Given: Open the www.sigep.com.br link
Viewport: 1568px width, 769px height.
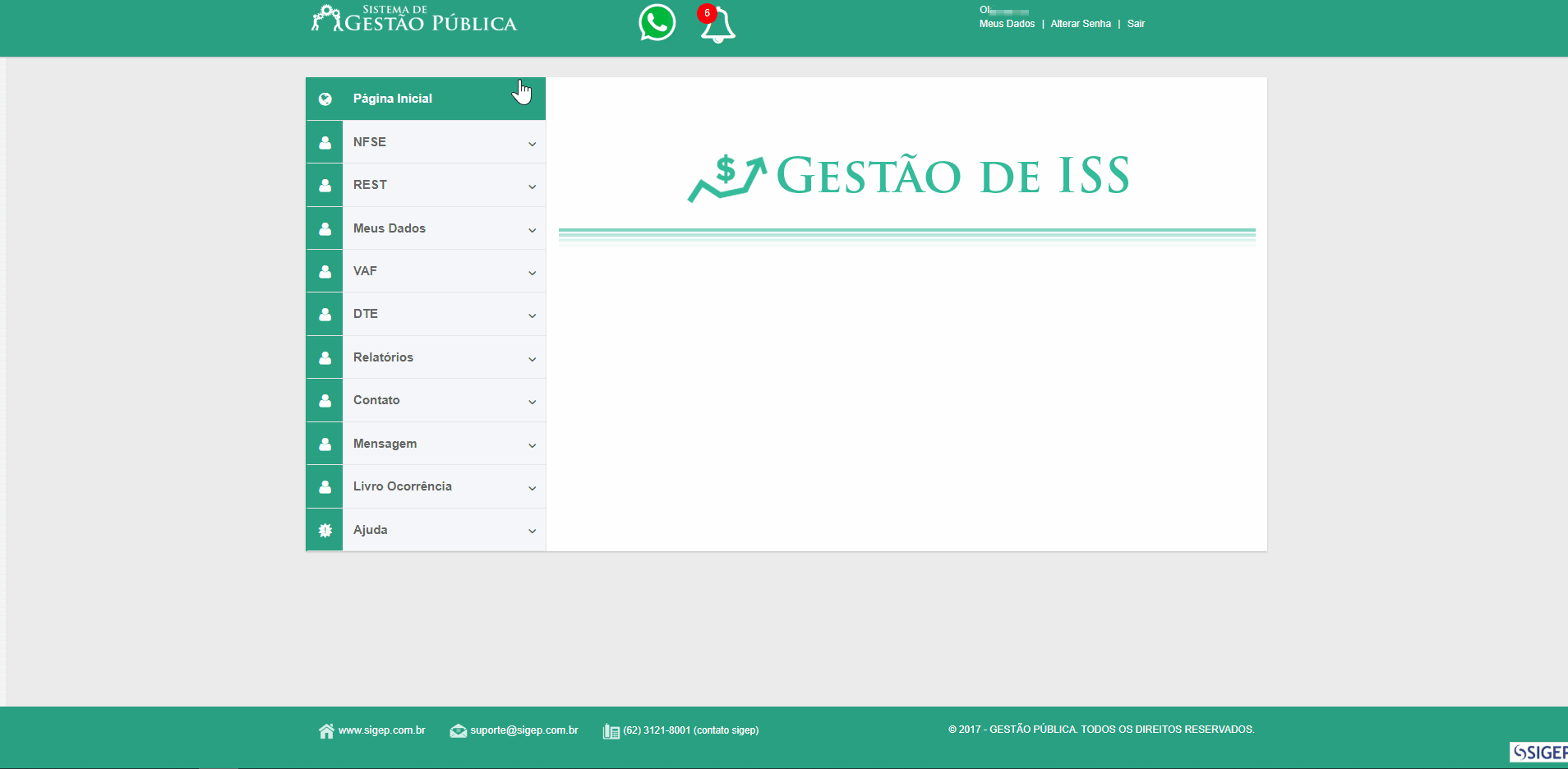Looking at the screenshot, I should point(381,730).
